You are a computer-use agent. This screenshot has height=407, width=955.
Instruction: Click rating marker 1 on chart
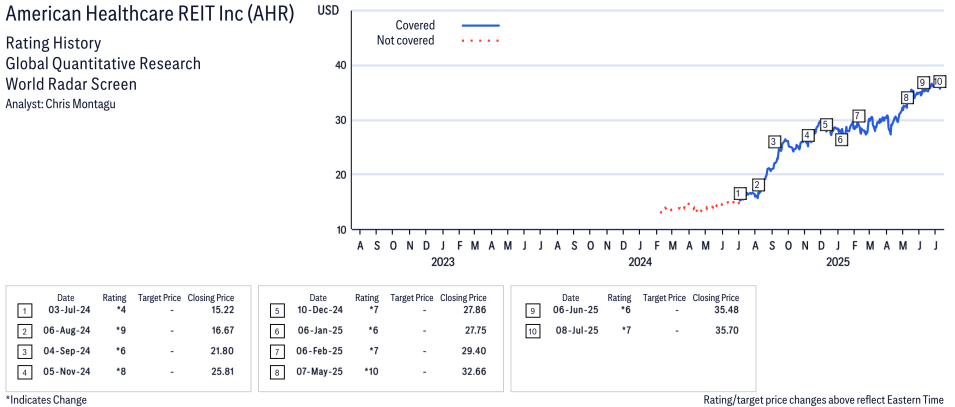tap(739, 193)
